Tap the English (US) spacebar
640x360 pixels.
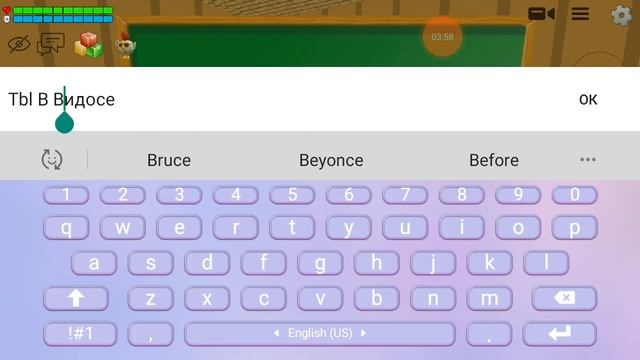click(x=320, y=334)
